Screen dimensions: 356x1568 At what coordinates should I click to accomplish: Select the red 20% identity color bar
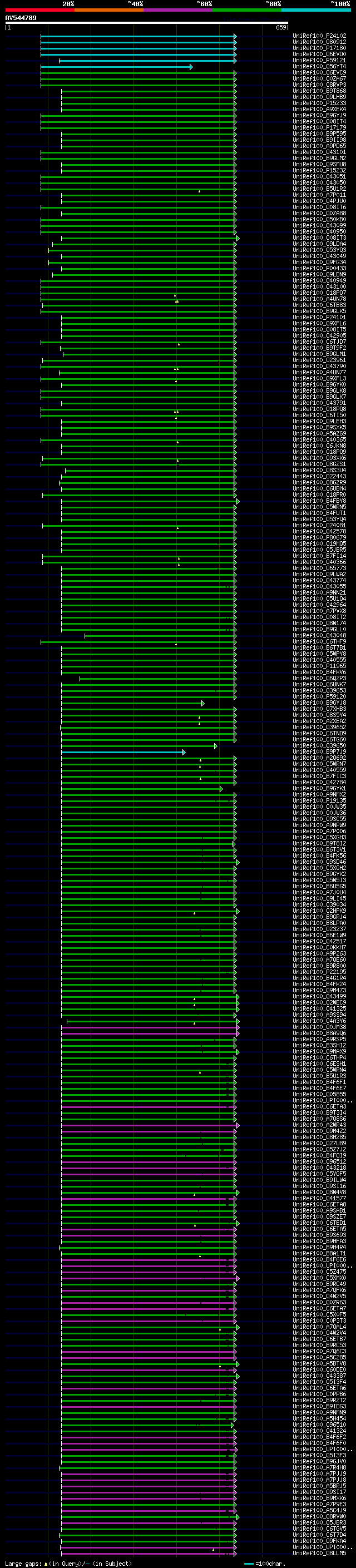[39, 10]
